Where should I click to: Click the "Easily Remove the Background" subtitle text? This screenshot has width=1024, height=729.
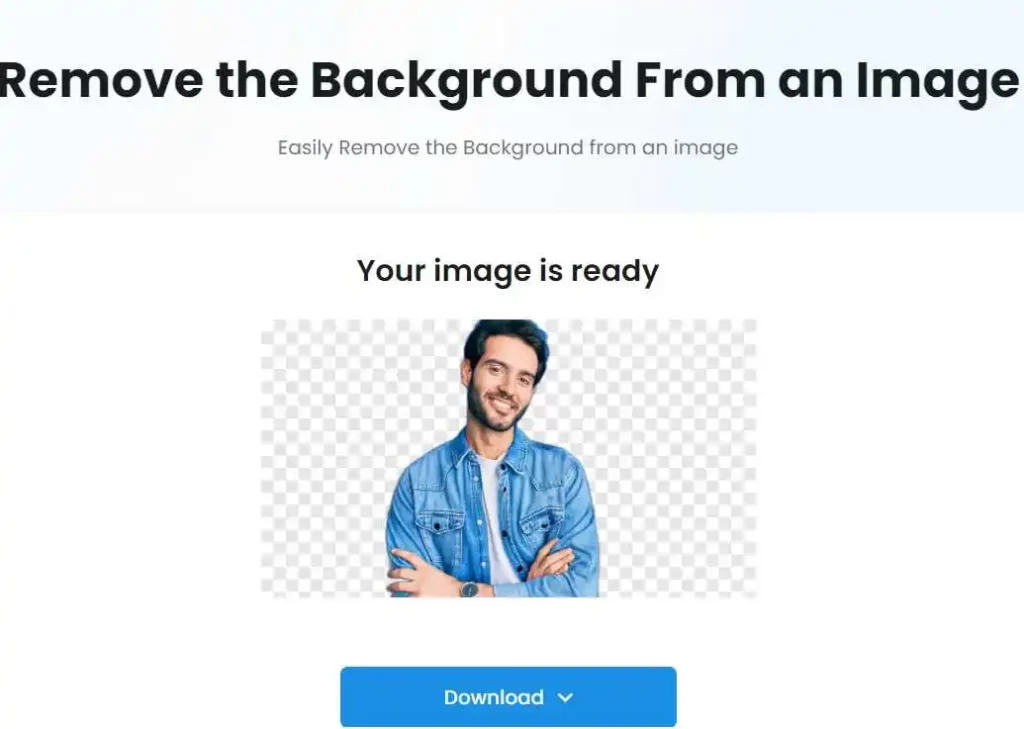coord(508,148)
